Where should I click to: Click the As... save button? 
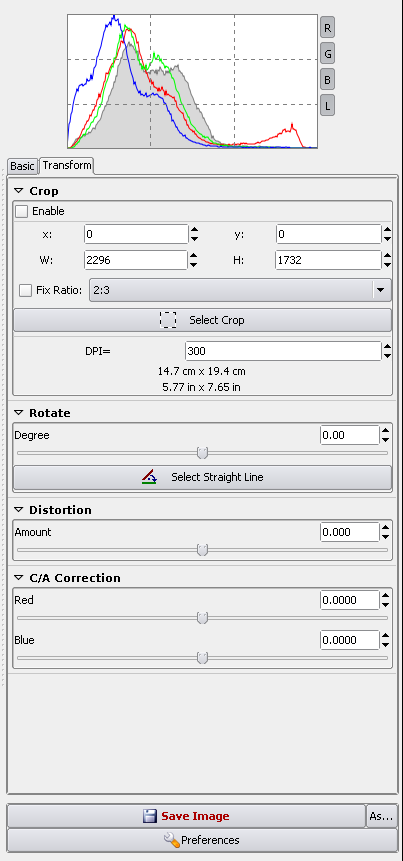[381, 816]
